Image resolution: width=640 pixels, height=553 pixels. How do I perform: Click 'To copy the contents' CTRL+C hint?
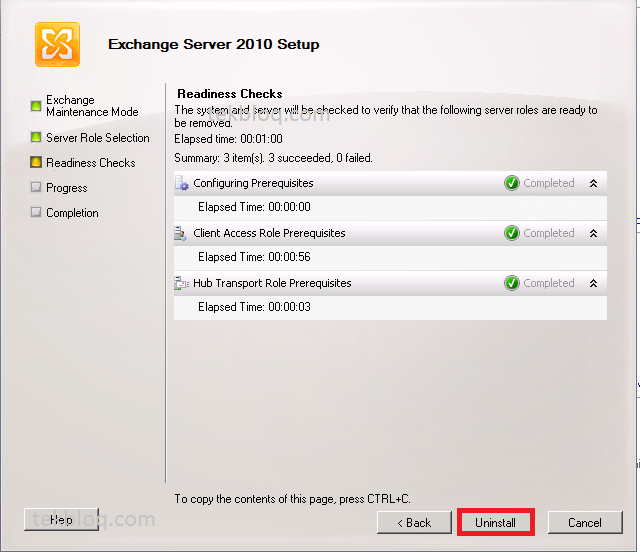tap(292, 499)
